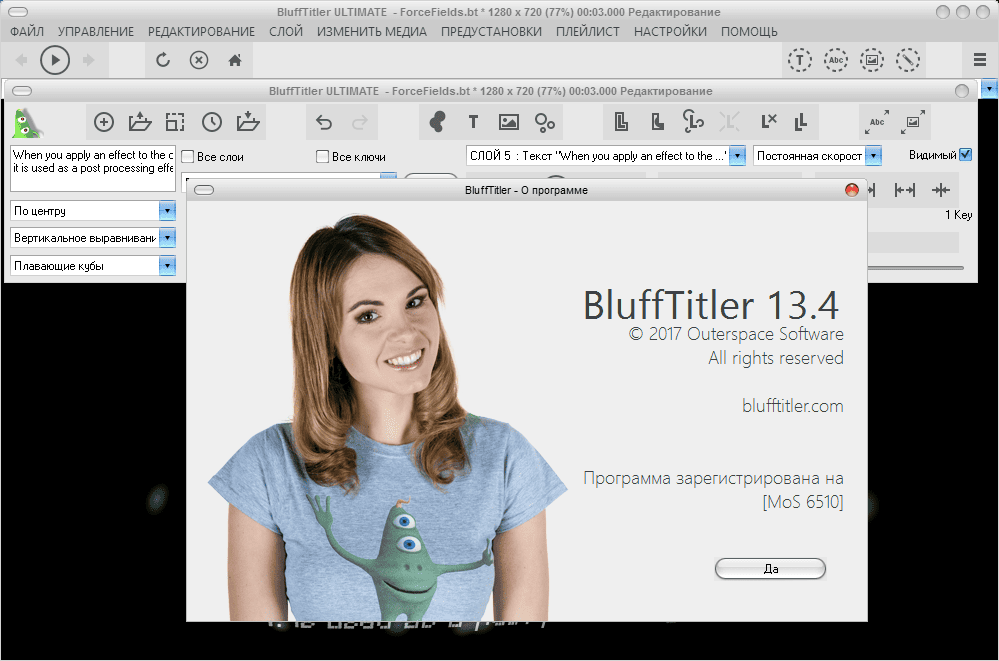Enable the Все ключи checkbox
999x661 pixels.
coord(323,157)
